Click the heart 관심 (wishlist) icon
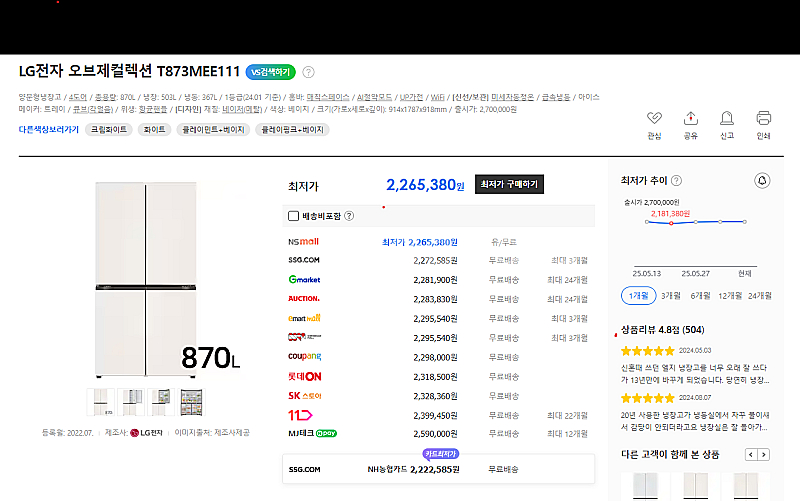This screenshot has width=800, height=501. (654, 118)
